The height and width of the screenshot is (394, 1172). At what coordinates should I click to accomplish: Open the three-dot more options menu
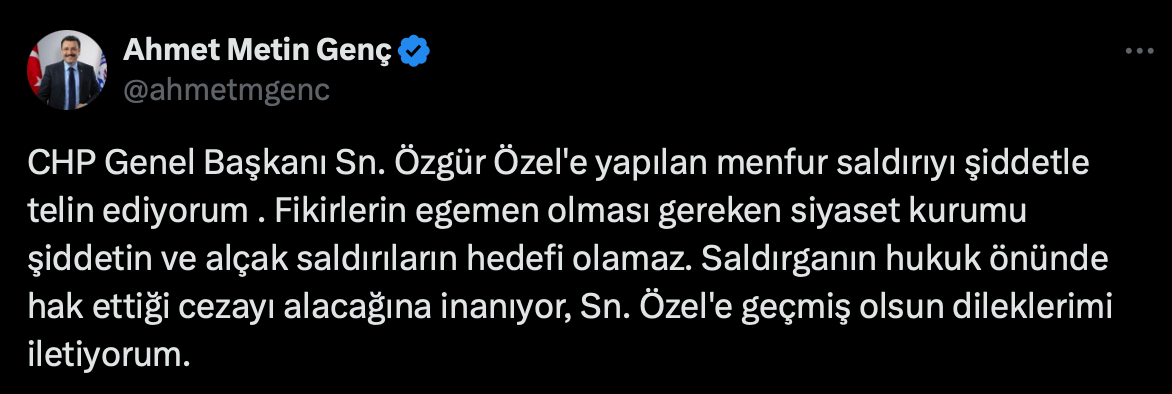[1139, 52]
